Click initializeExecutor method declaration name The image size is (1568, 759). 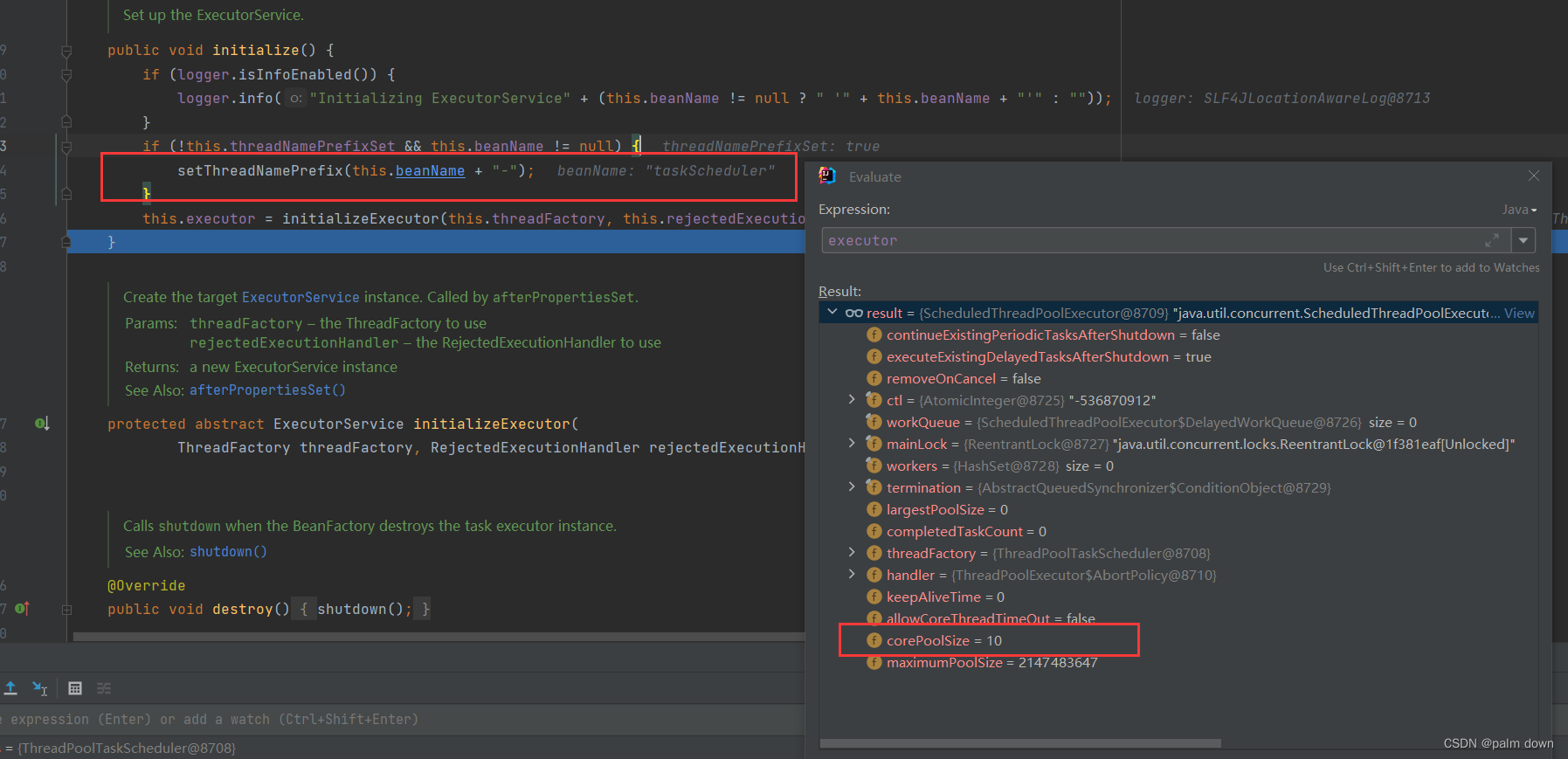pyautogui.click(x=491, y=424)
